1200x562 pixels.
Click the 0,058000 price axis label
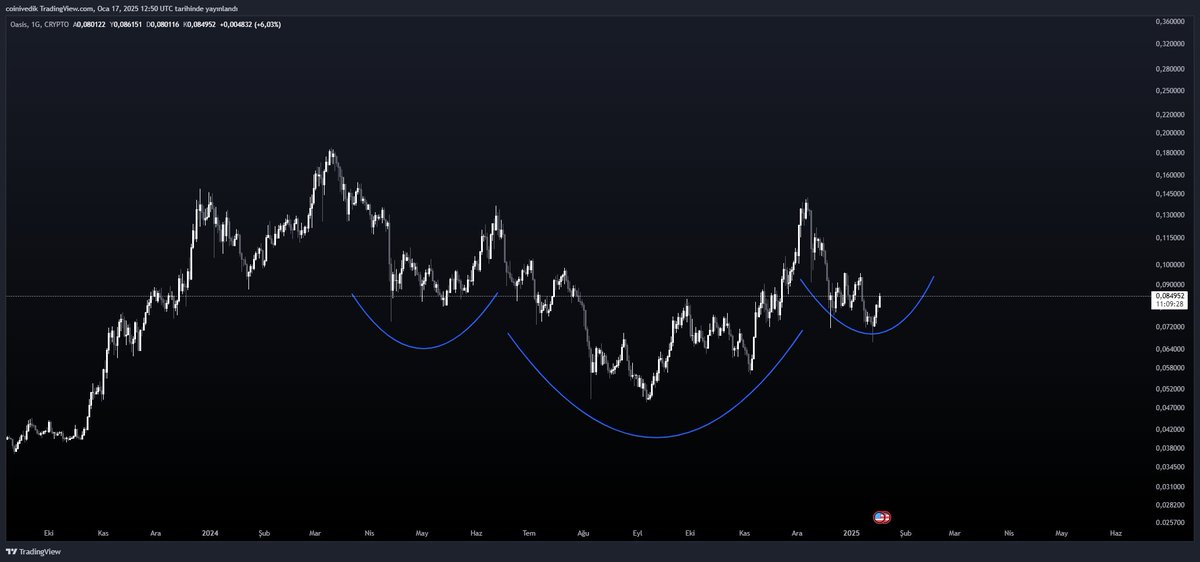[x=1168, y=369]
